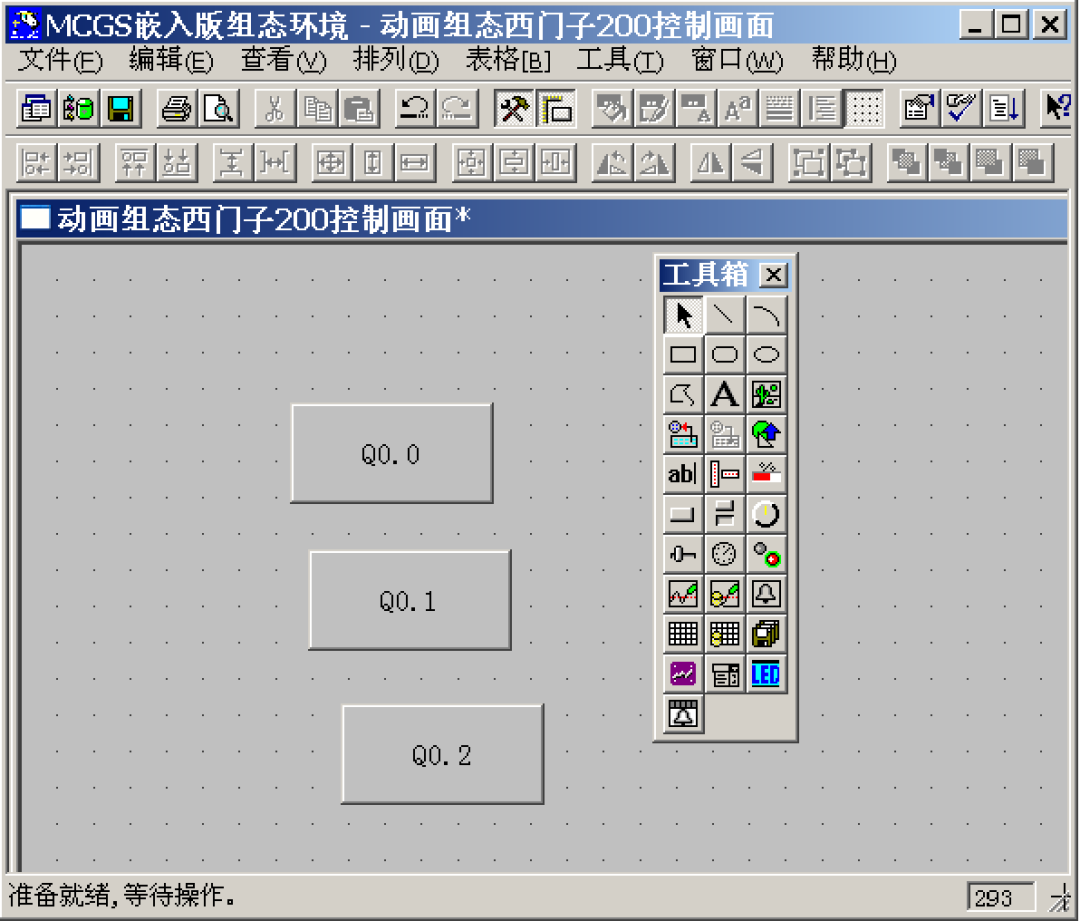Viewport: 1080px width, 921px height.
Task: Select the history table tool in toolbox
Action: pyautogui.click(x=724, y=634)
